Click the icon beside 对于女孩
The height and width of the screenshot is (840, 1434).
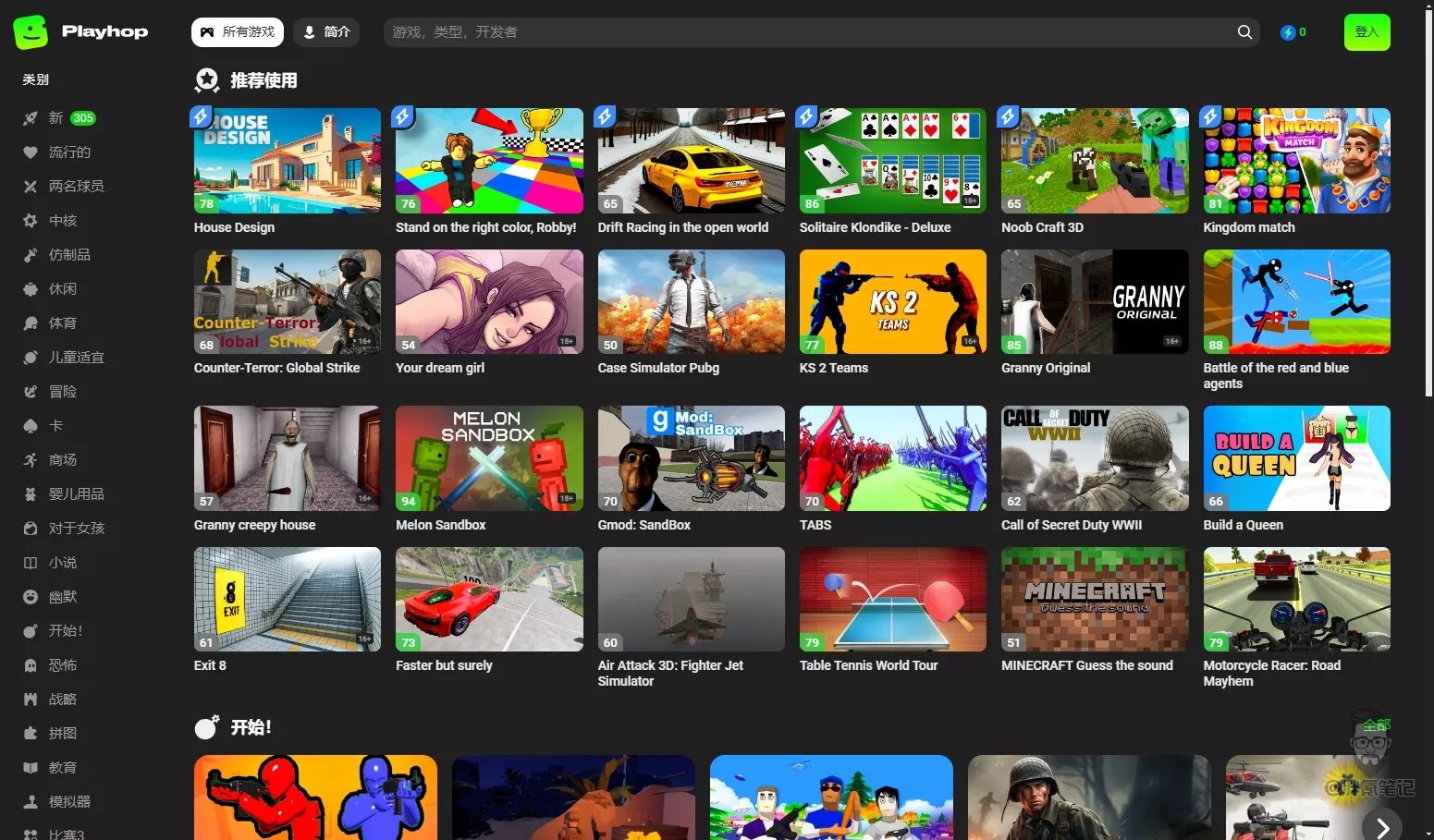pyautogui.click(x=31, y=529)
